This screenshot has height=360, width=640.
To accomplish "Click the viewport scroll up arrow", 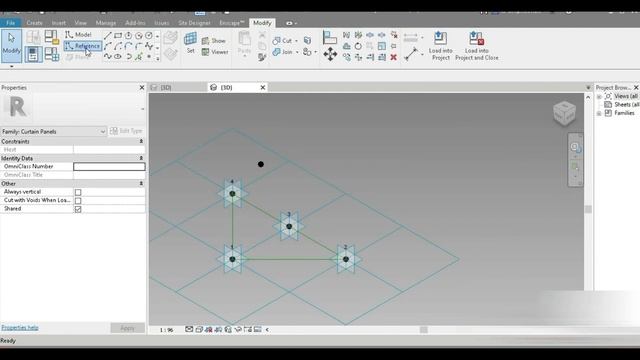I will (588, 97).
